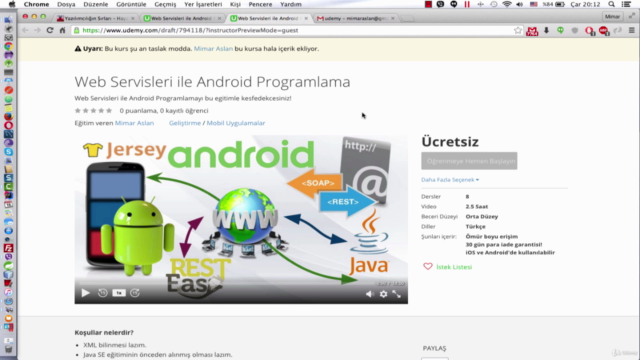Click the gray shield extension icon
Viewport: 640px width, 360px height.
575,31
